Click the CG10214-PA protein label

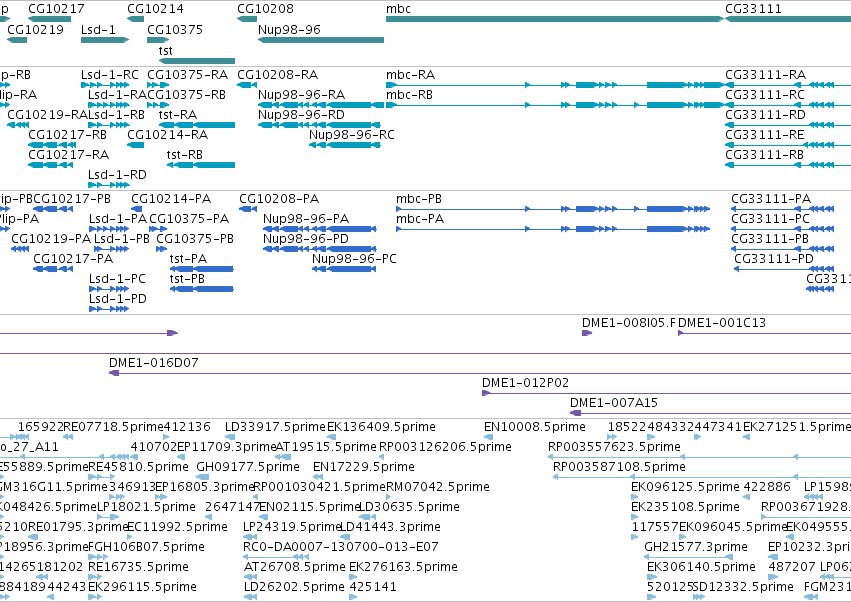[171, 199]
